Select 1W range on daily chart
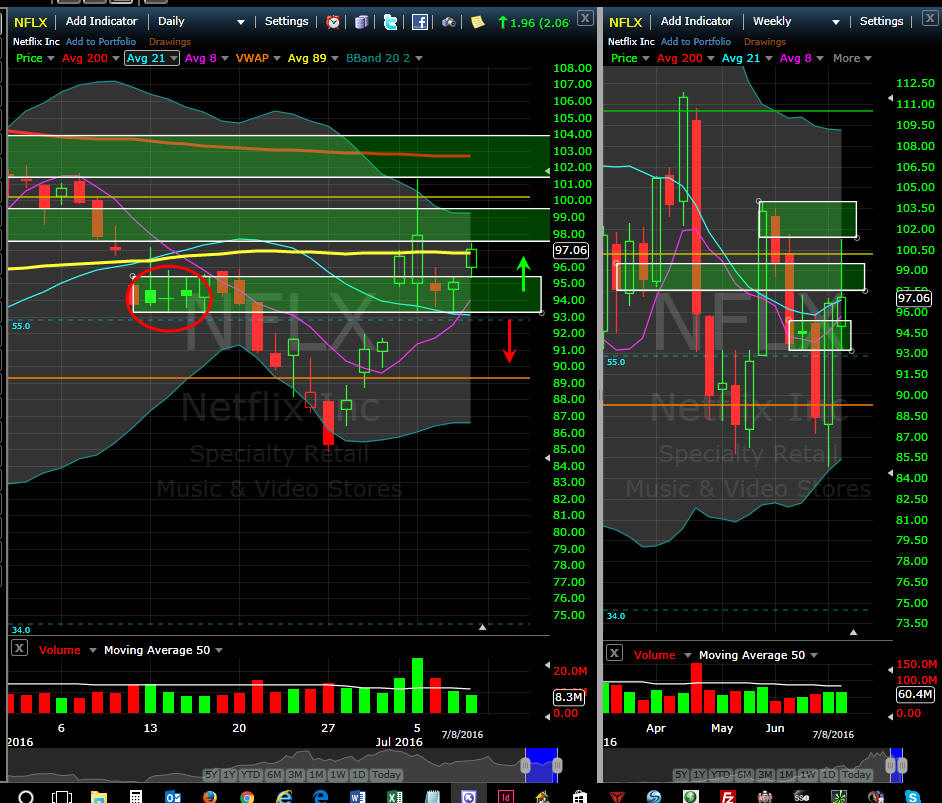Viewport: 942px width, 803px height. tap(338, 774)
